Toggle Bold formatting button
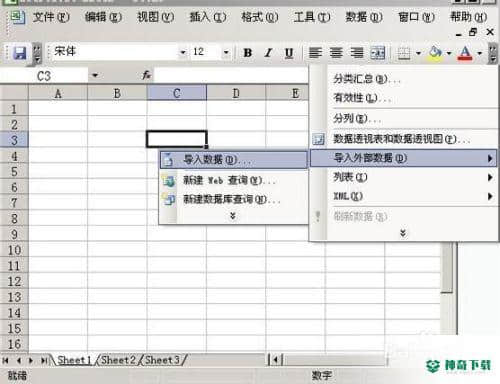The image size is (500, 384). click(x=247, y=53)
